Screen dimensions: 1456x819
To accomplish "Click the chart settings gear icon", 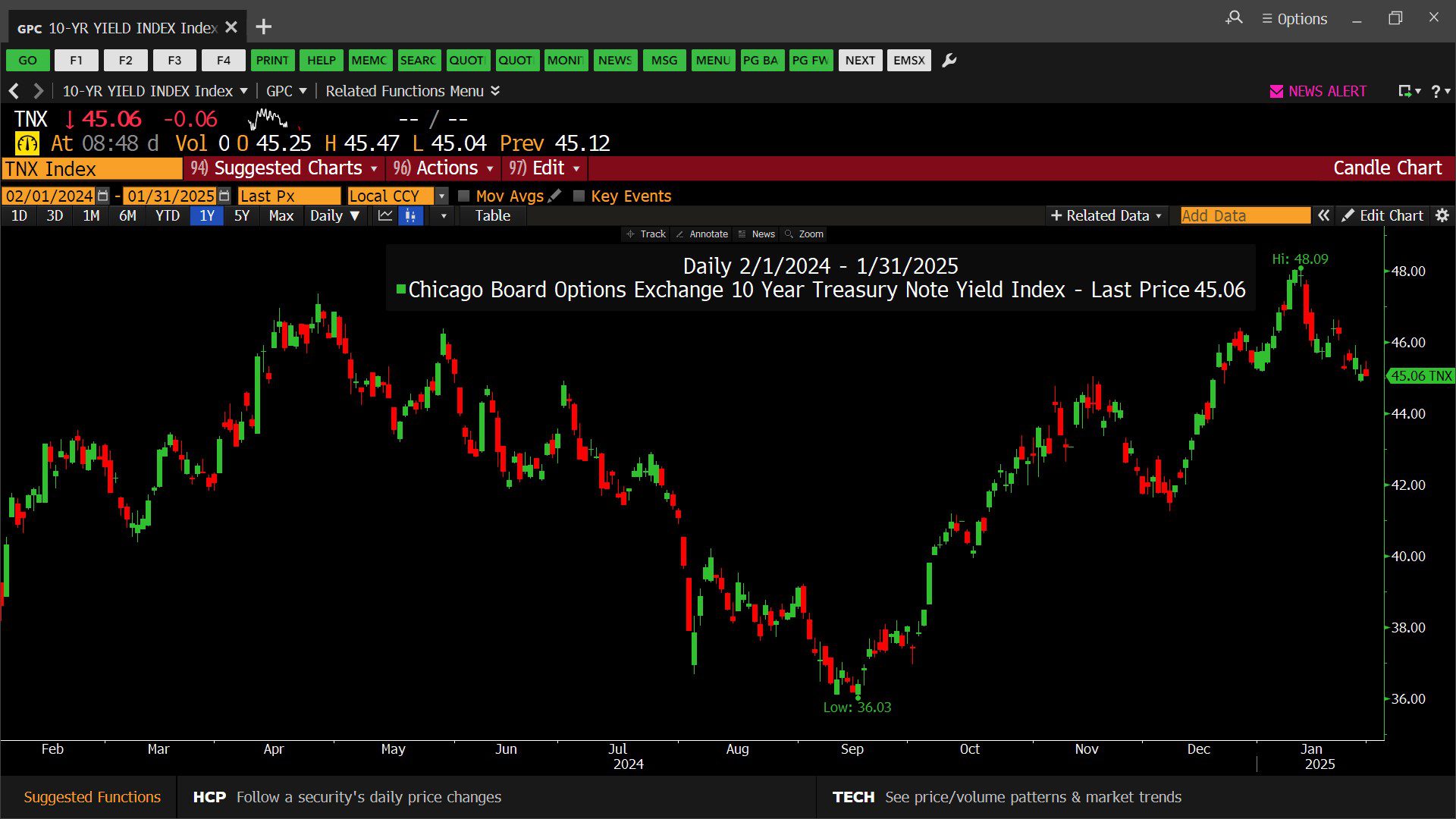I will (x=1442, y=216).
